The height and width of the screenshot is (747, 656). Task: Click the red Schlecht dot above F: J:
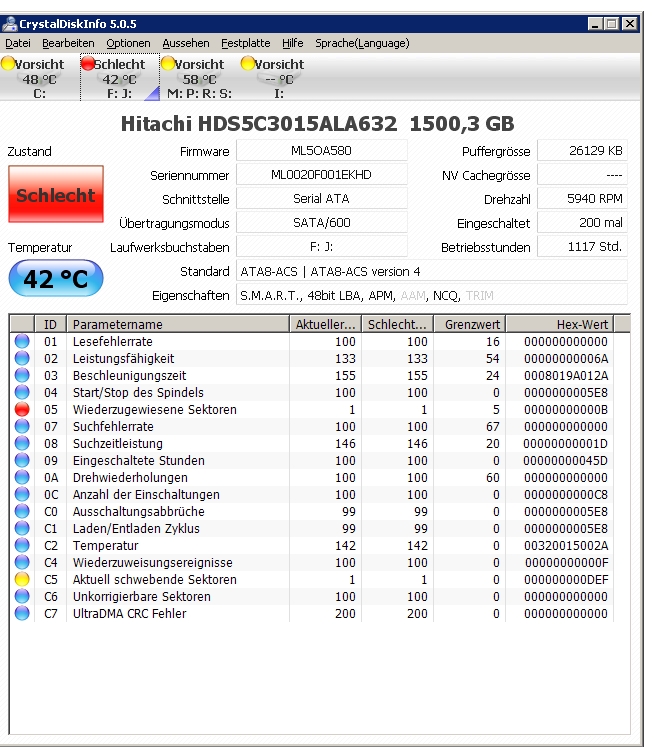click(x=88, y=63)
